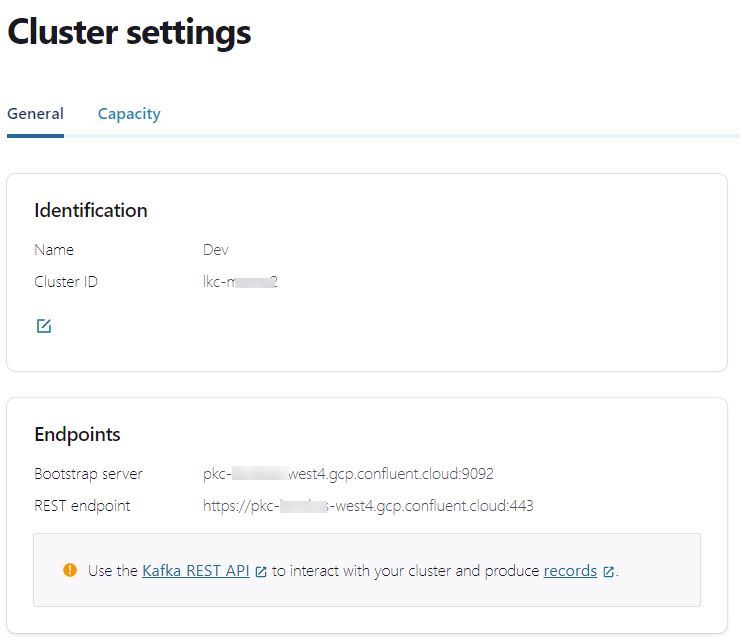
Task: Click the orange warning icon in the notice
Action: coord(70,570)
